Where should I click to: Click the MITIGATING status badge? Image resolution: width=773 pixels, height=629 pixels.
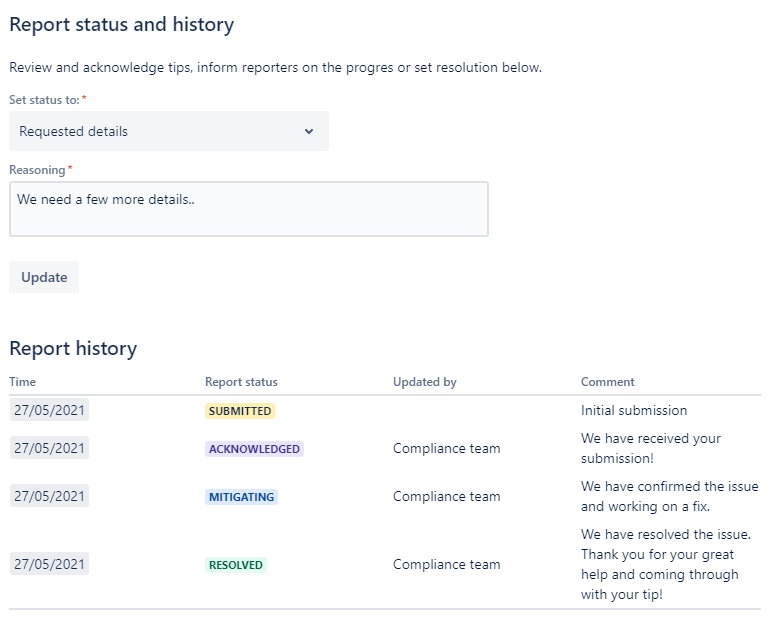pos(241,497)
